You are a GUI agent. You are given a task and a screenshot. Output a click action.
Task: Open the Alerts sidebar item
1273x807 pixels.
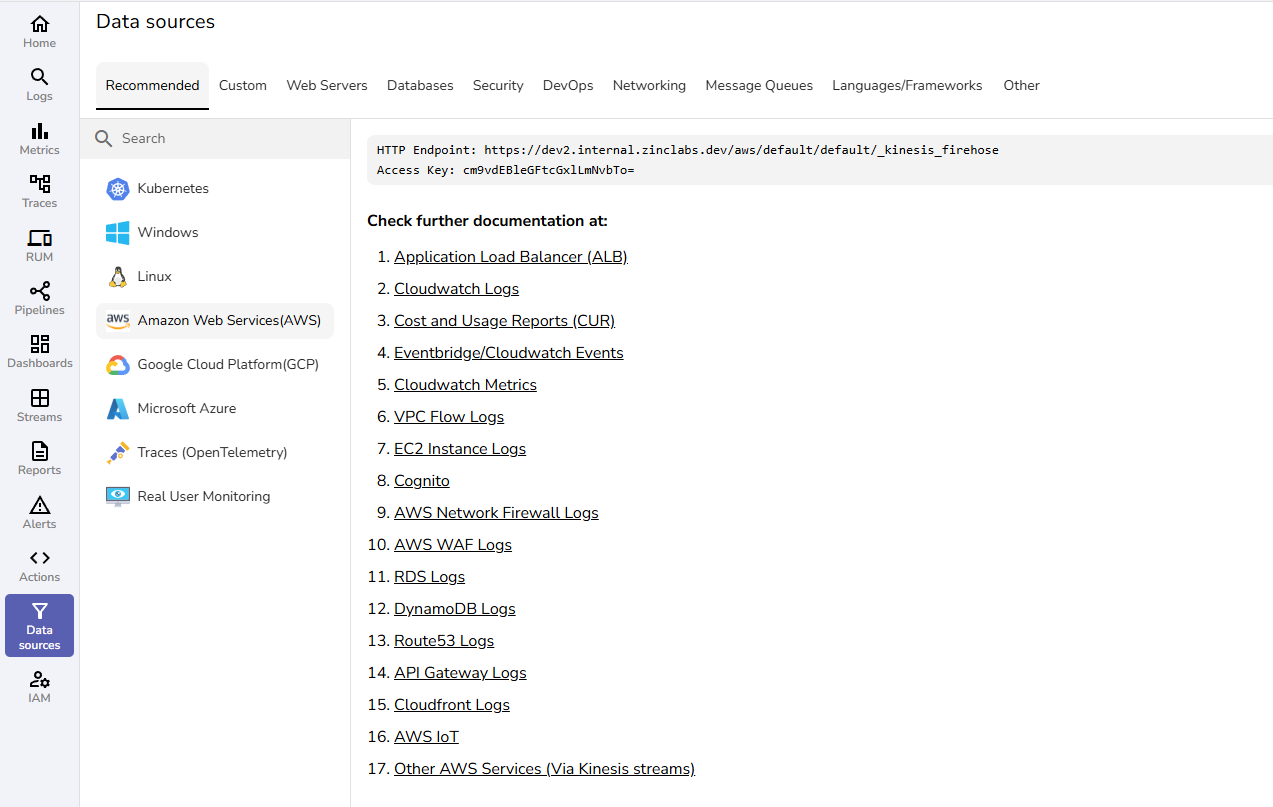pyautogui.click(x=39, y=512)
